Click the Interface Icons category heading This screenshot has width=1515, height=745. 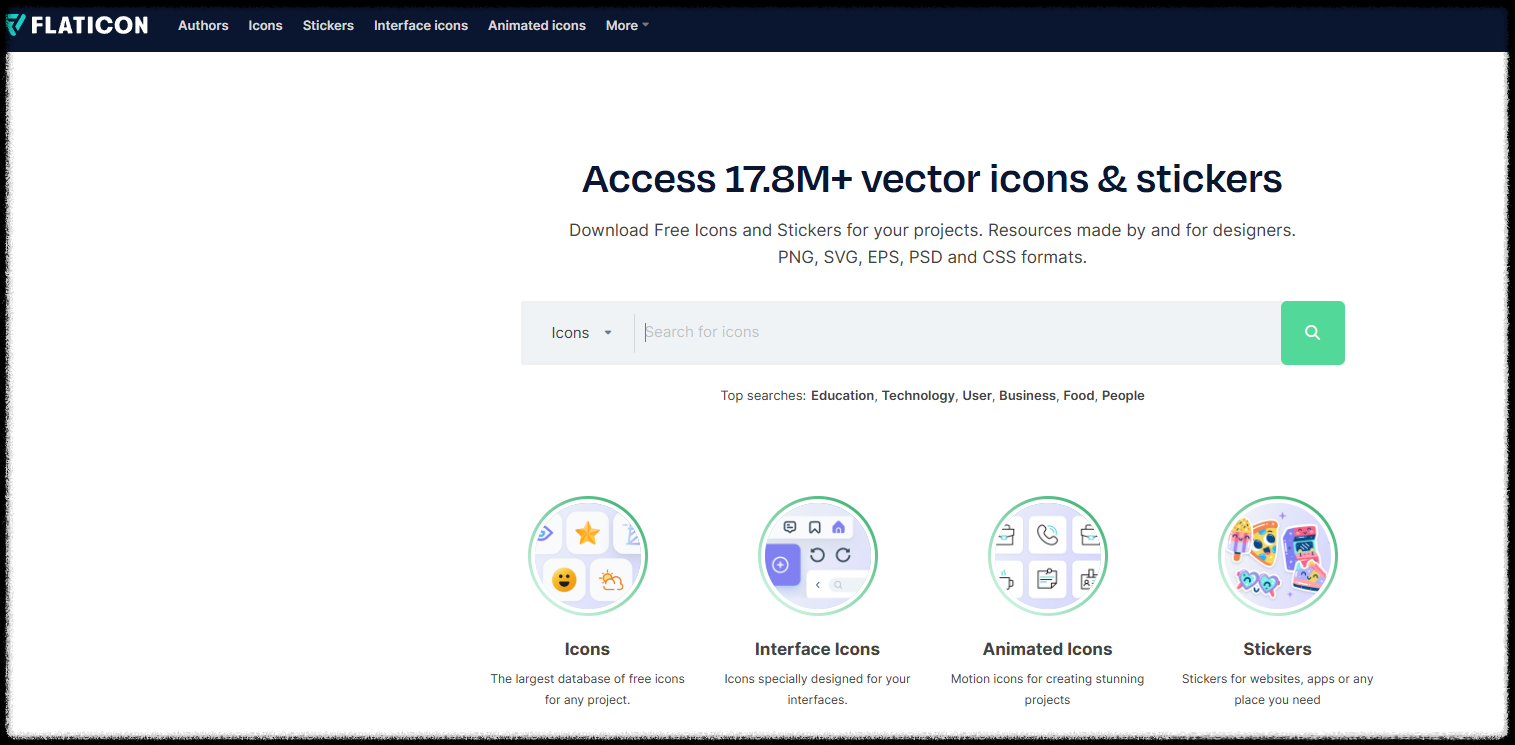click(x=817, y=649)
